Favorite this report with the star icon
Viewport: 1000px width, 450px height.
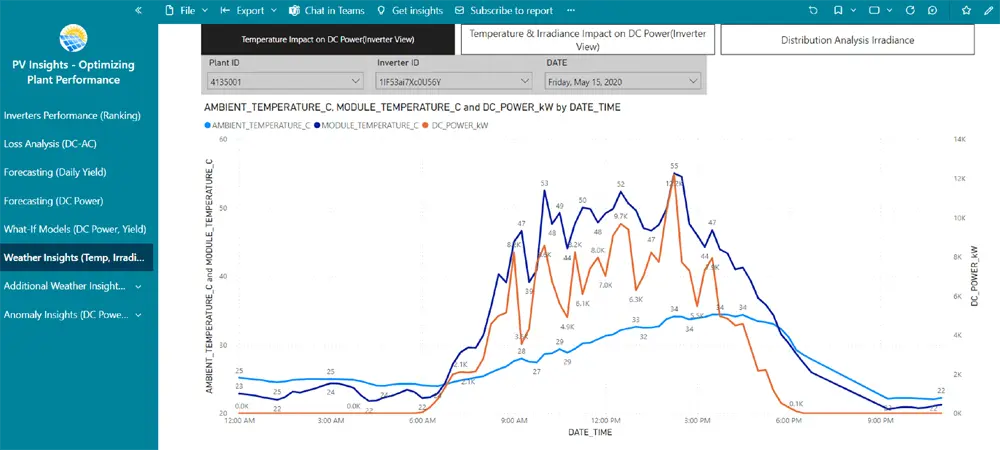(x=965, y=10)
